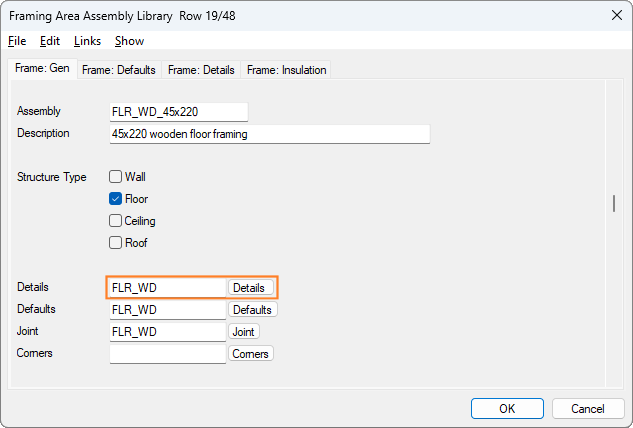Open the File menu
The image size is (633, 428).
tap(17, 41)
